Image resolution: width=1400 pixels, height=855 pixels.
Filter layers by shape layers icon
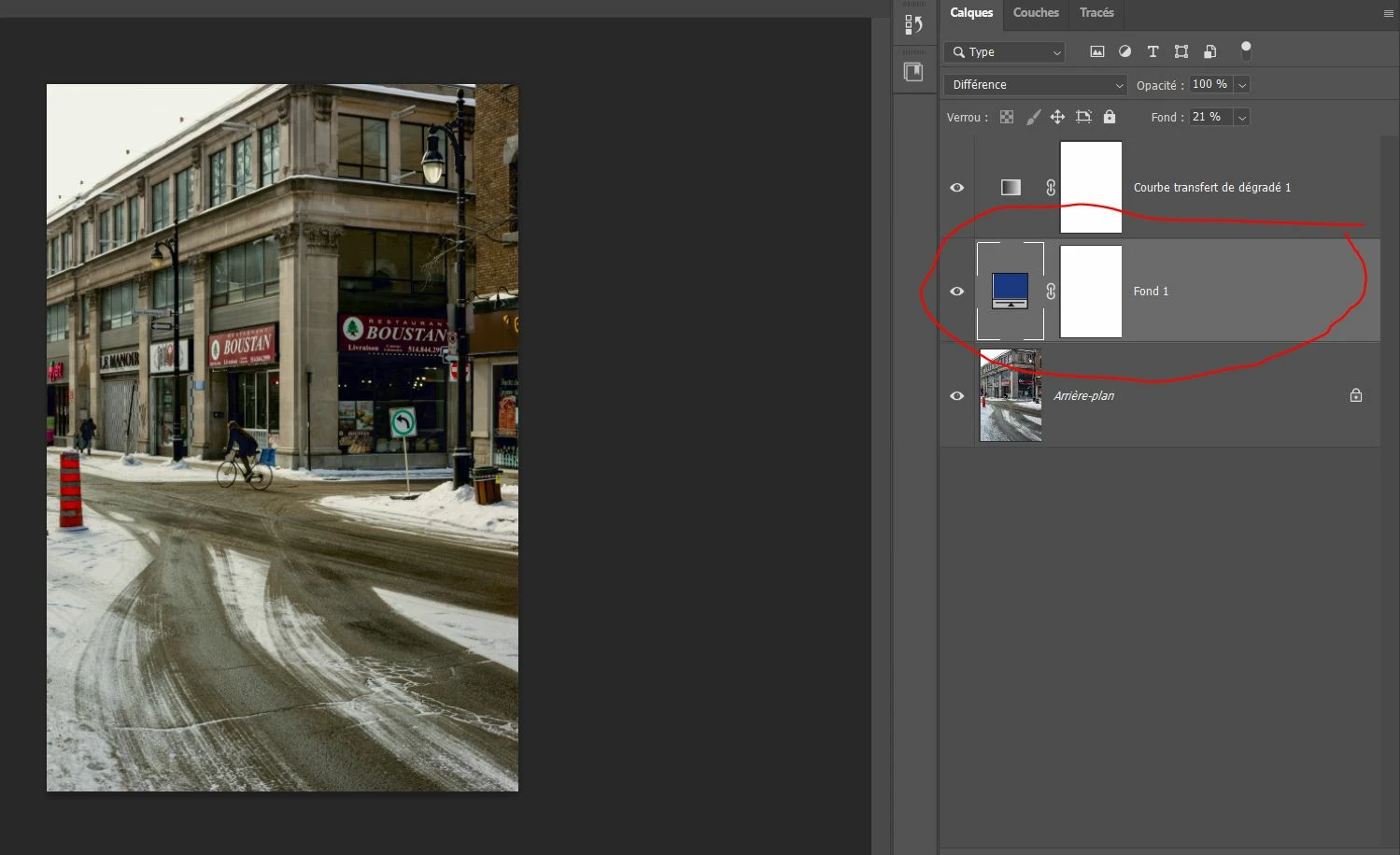[1181, 52]
